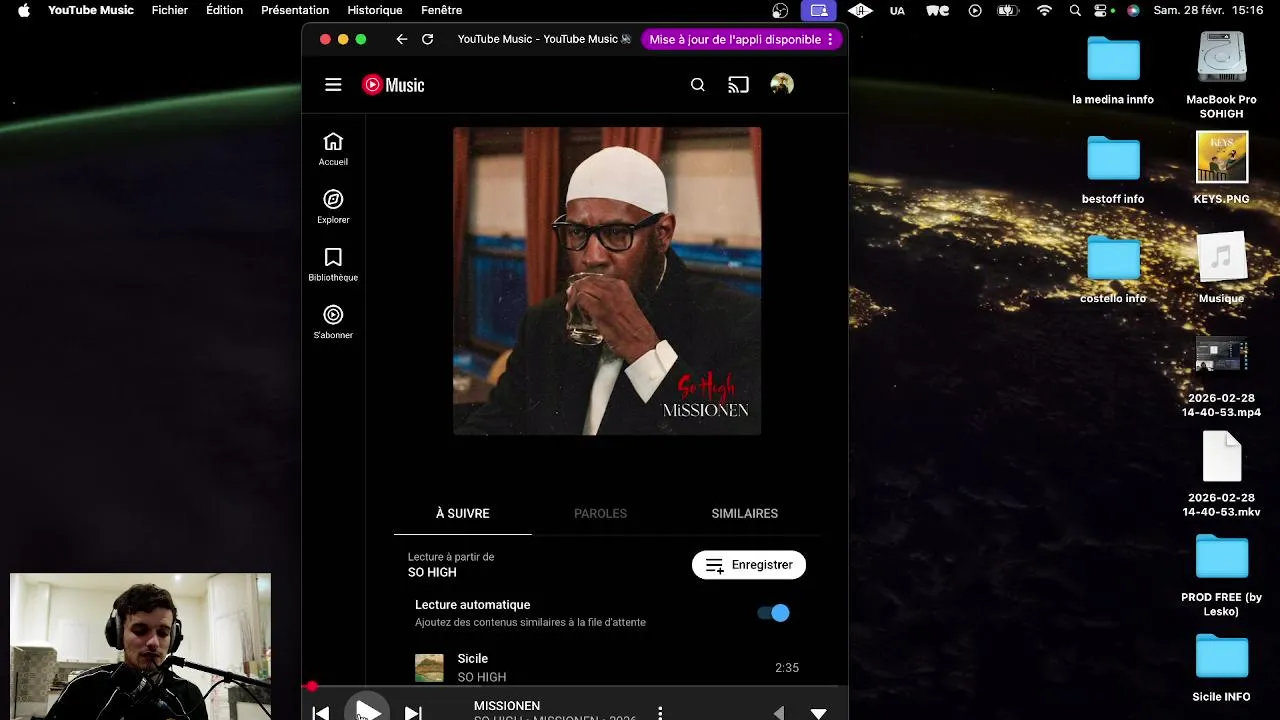The height and width of the screenshot is (720, 1280).
Task: Open the three-dot menu beside MISSIONEN
Action: click(x=660, y=713)
